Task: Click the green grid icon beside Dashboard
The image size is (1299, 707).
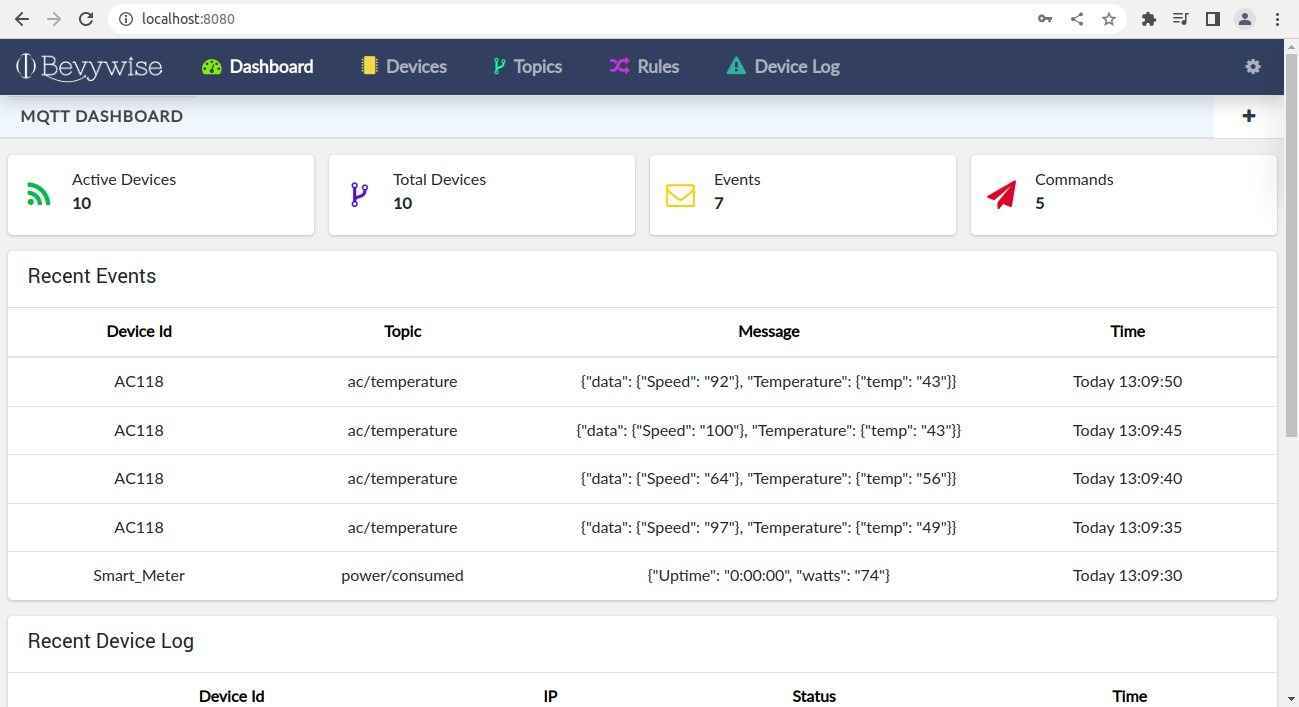Action: (x=211, y=66)
